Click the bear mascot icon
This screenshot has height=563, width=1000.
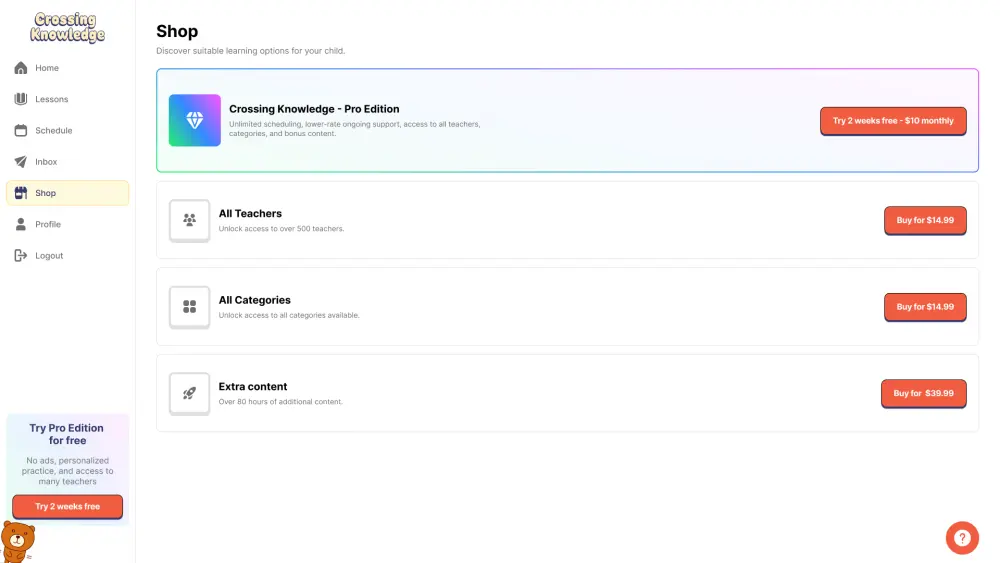(x=16, y=541)
